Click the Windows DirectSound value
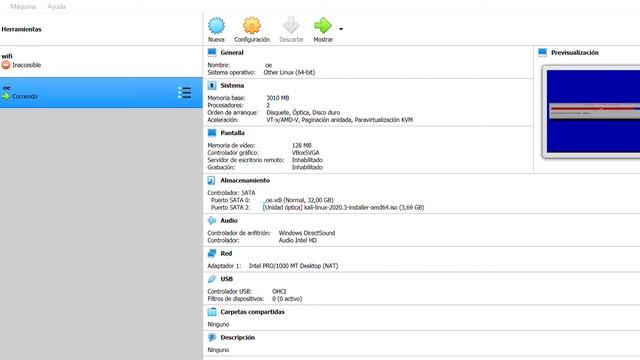Image resolution: width=640 pixels, height=360 pixels. point(307,233)
